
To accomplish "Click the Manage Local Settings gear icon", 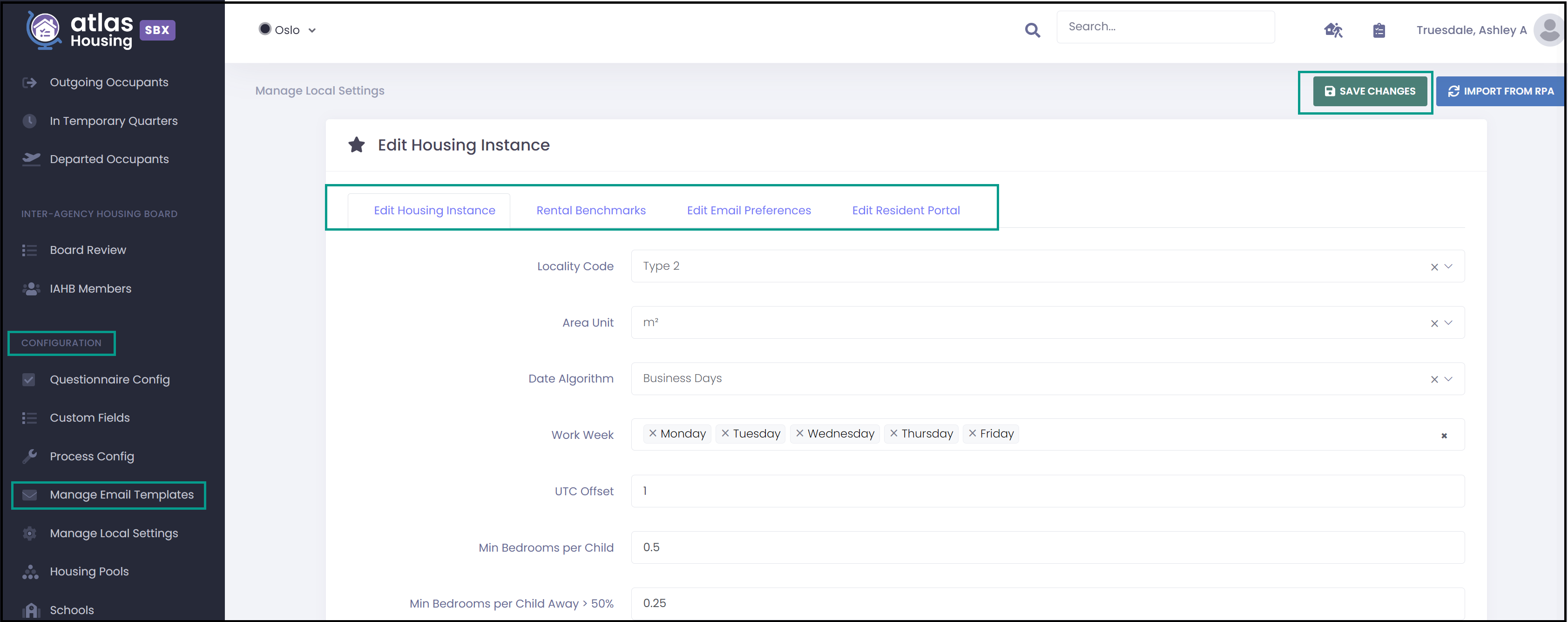I will [x=29, y=533].
